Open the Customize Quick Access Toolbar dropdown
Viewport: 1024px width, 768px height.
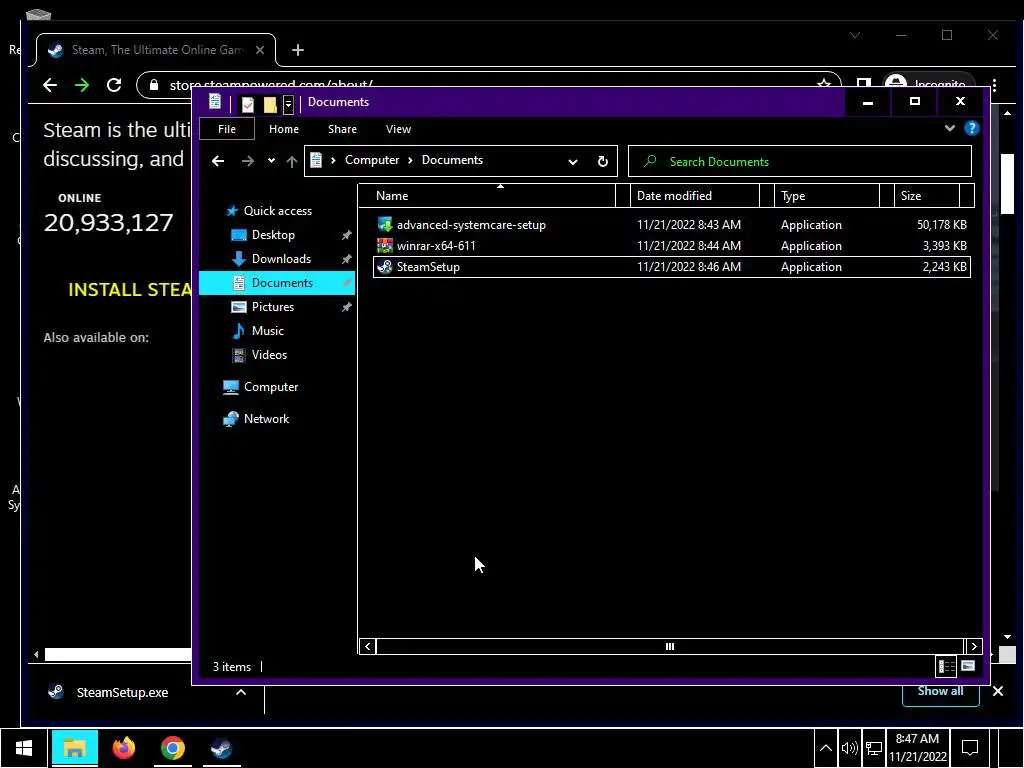tap(288, 104)
